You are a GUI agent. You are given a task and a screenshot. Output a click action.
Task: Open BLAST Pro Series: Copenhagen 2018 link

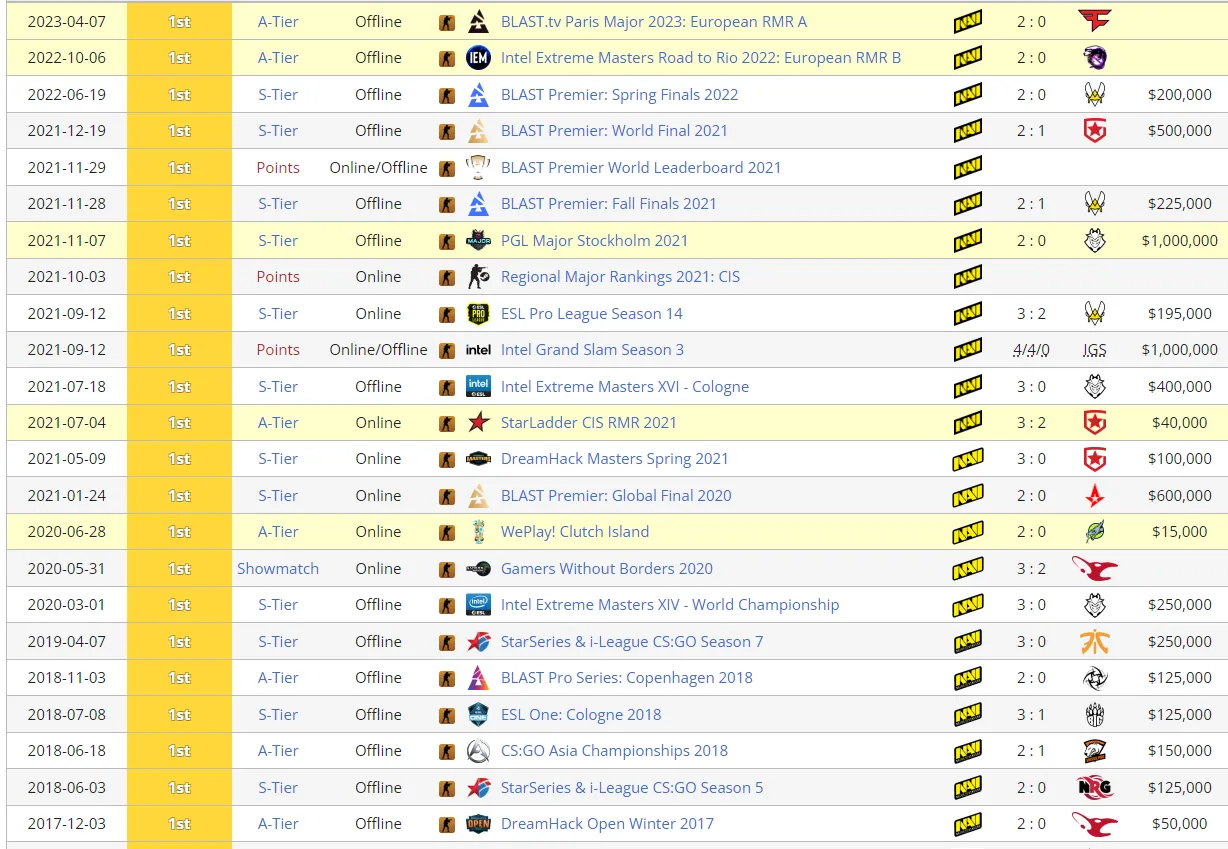click(627, 678)
